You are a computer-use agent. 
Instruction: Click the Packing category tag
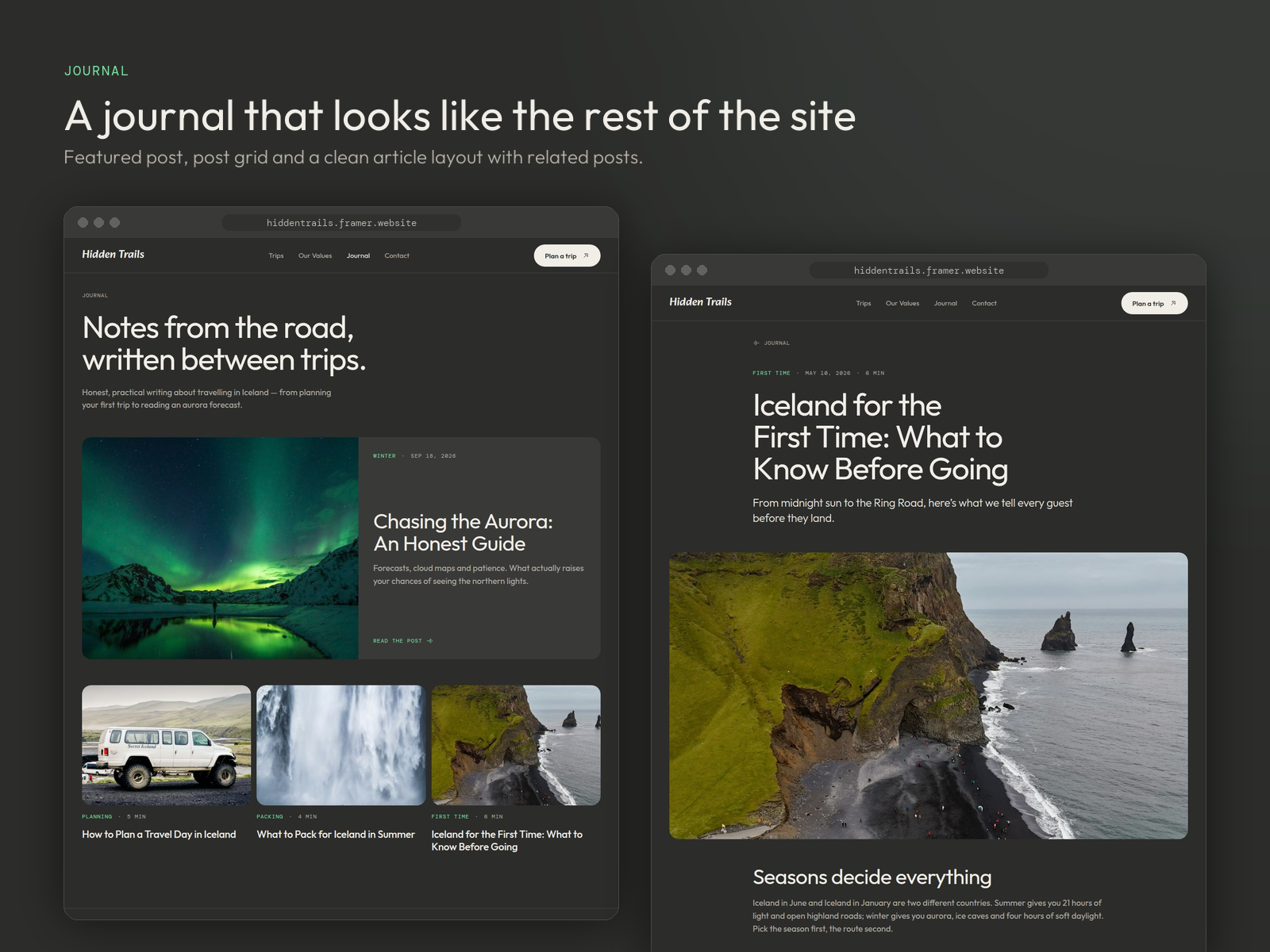tap(270, 816)
